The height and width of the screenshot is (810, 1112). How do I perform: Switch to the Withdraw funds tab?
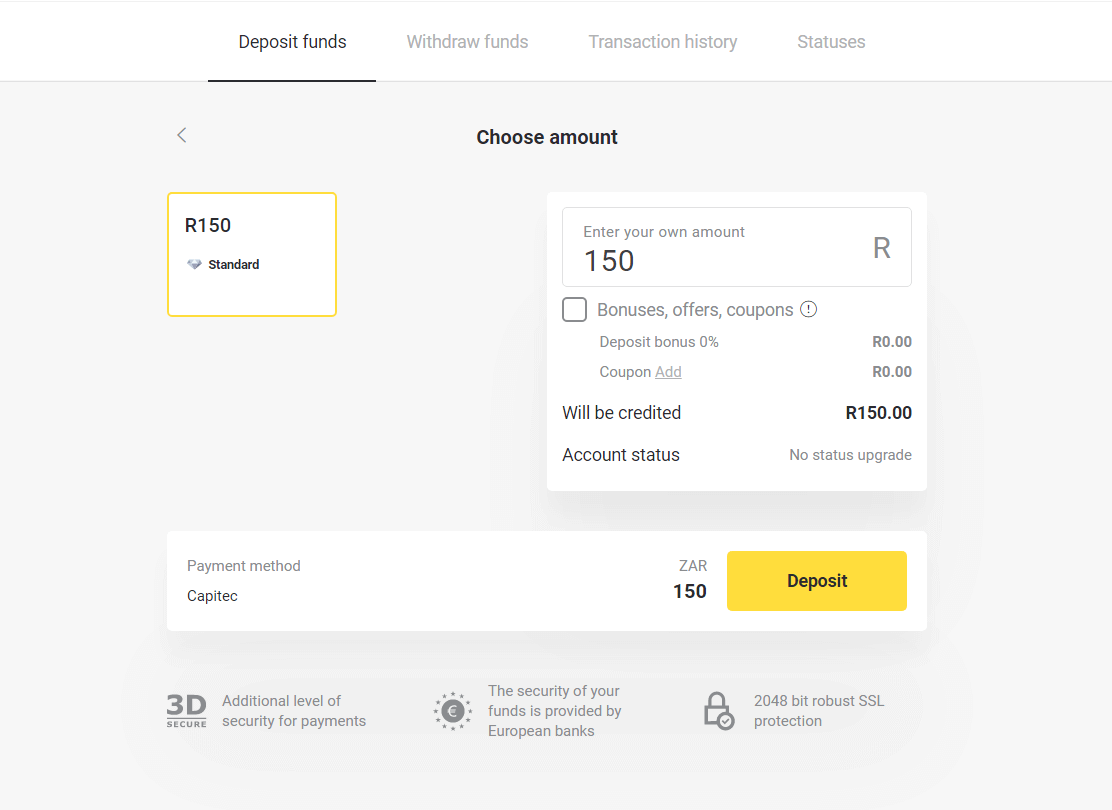(467, 42)
